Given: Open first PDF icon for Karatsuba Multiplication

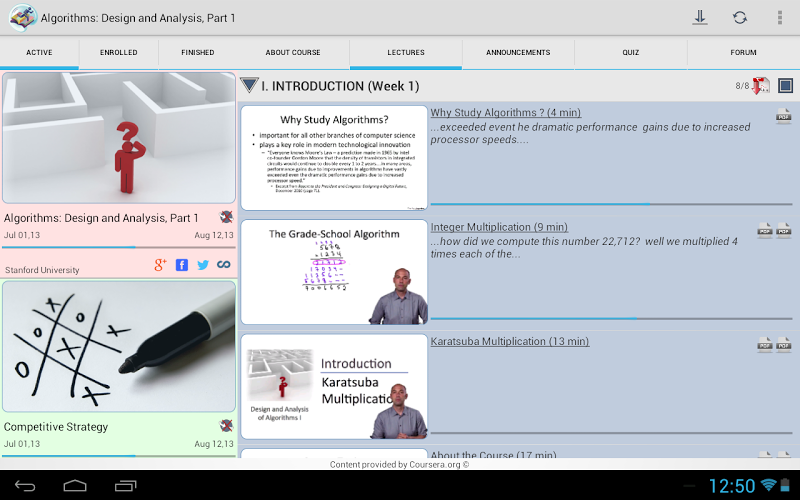Looking at the screenshot, I should tap(764, 345).
